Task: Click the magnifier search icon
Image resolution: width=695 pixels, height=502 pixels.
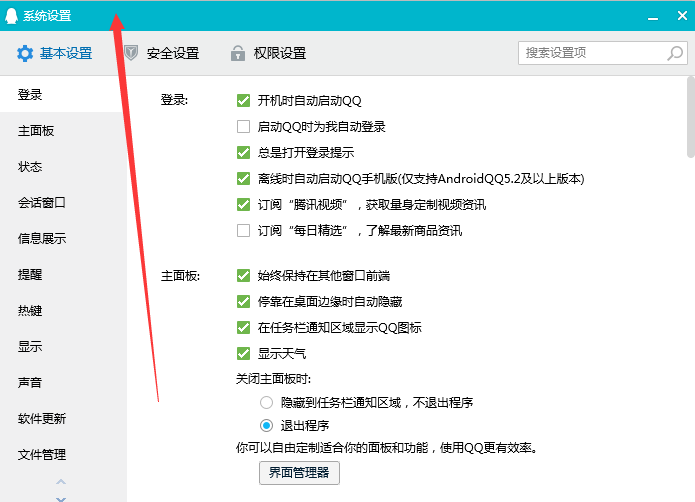Action: 675,53
